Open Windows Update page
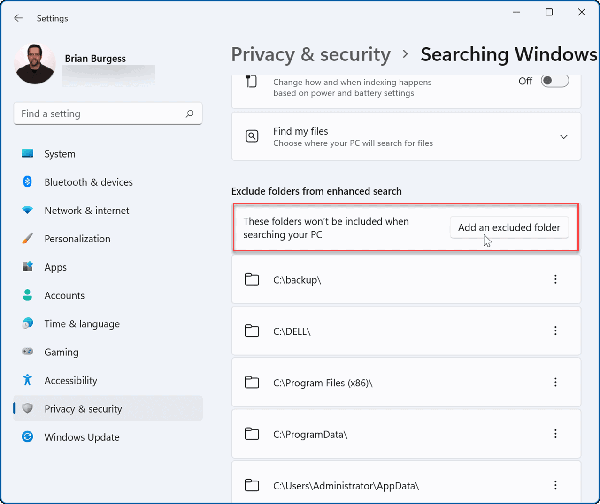 [108, 437]
